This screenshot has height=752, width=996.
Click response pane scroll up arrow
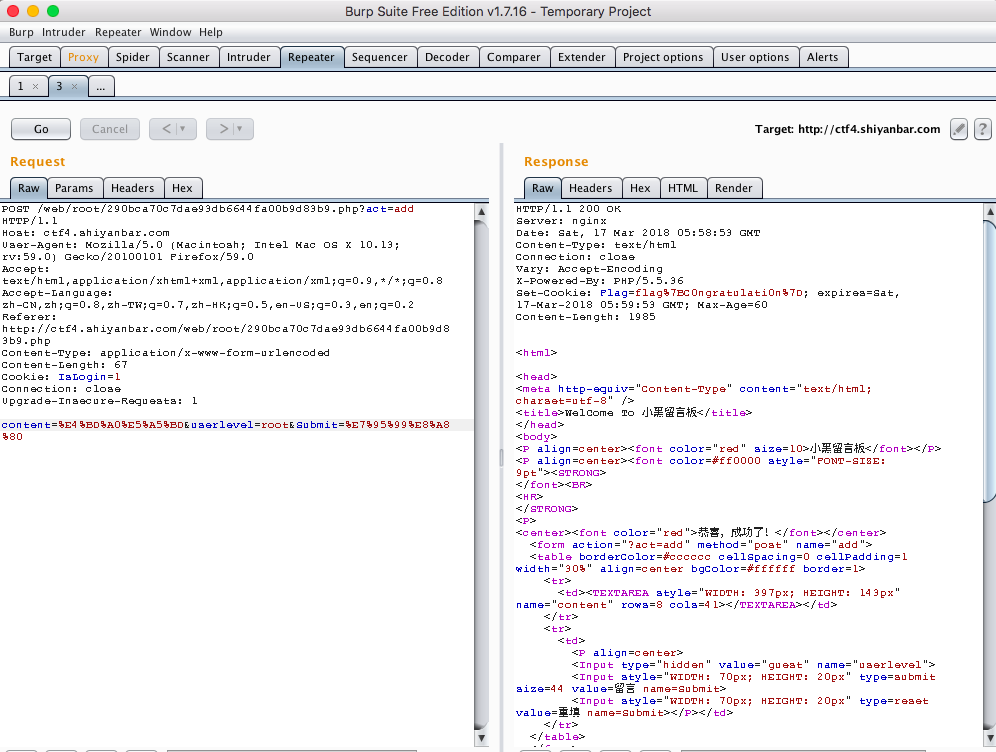coord(990,211)
